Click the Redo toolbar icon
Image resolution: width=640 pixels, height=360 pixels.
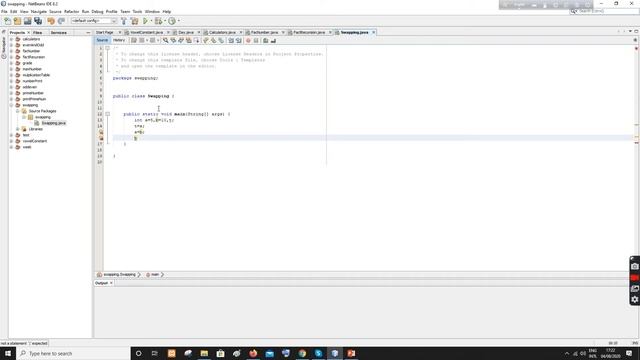(61, 21)
